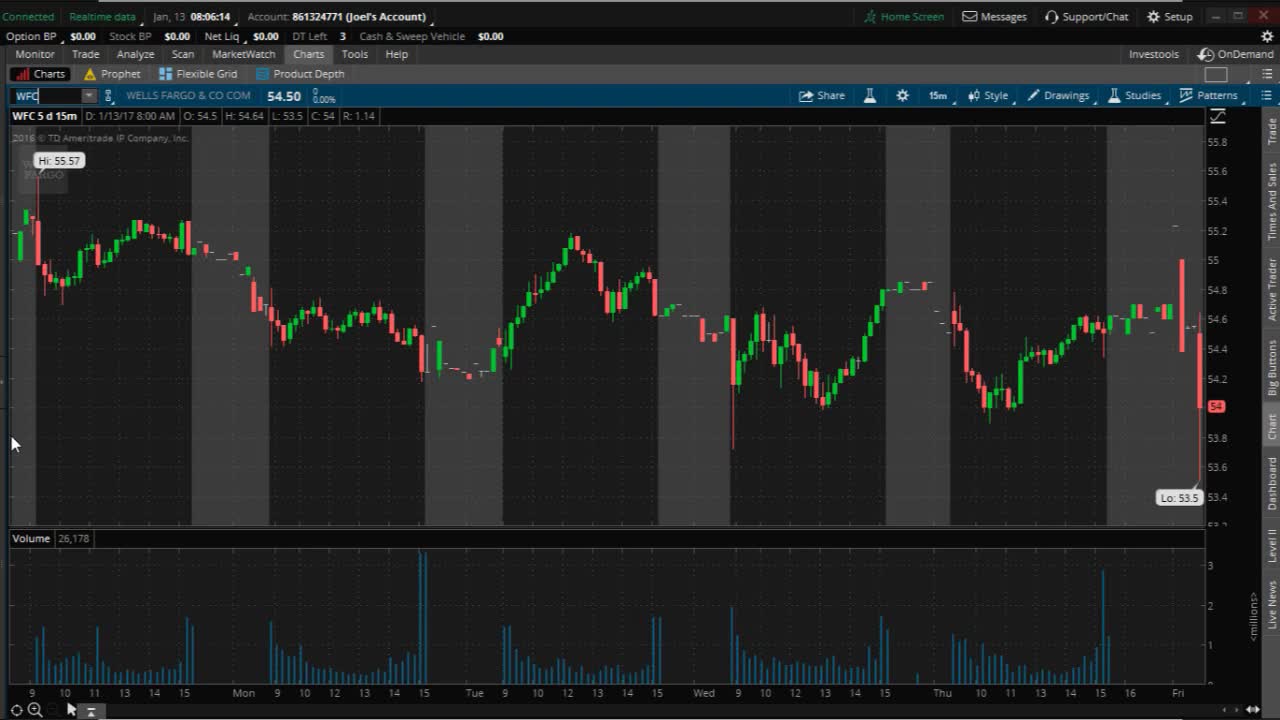Select the main Charts tab

pyautogui.click(x=308, y=54)
